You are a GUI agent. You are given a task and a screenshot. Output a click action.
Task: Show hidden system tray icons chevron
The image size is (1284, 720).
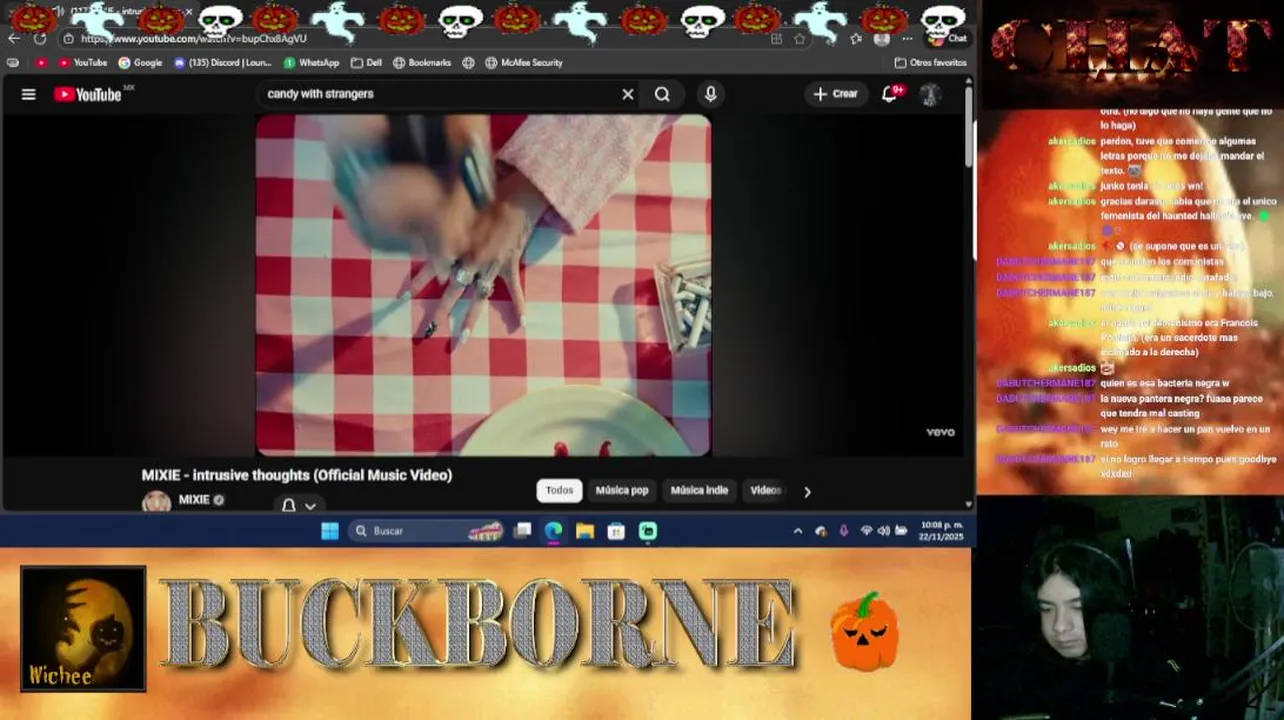(x=798, y=531)
